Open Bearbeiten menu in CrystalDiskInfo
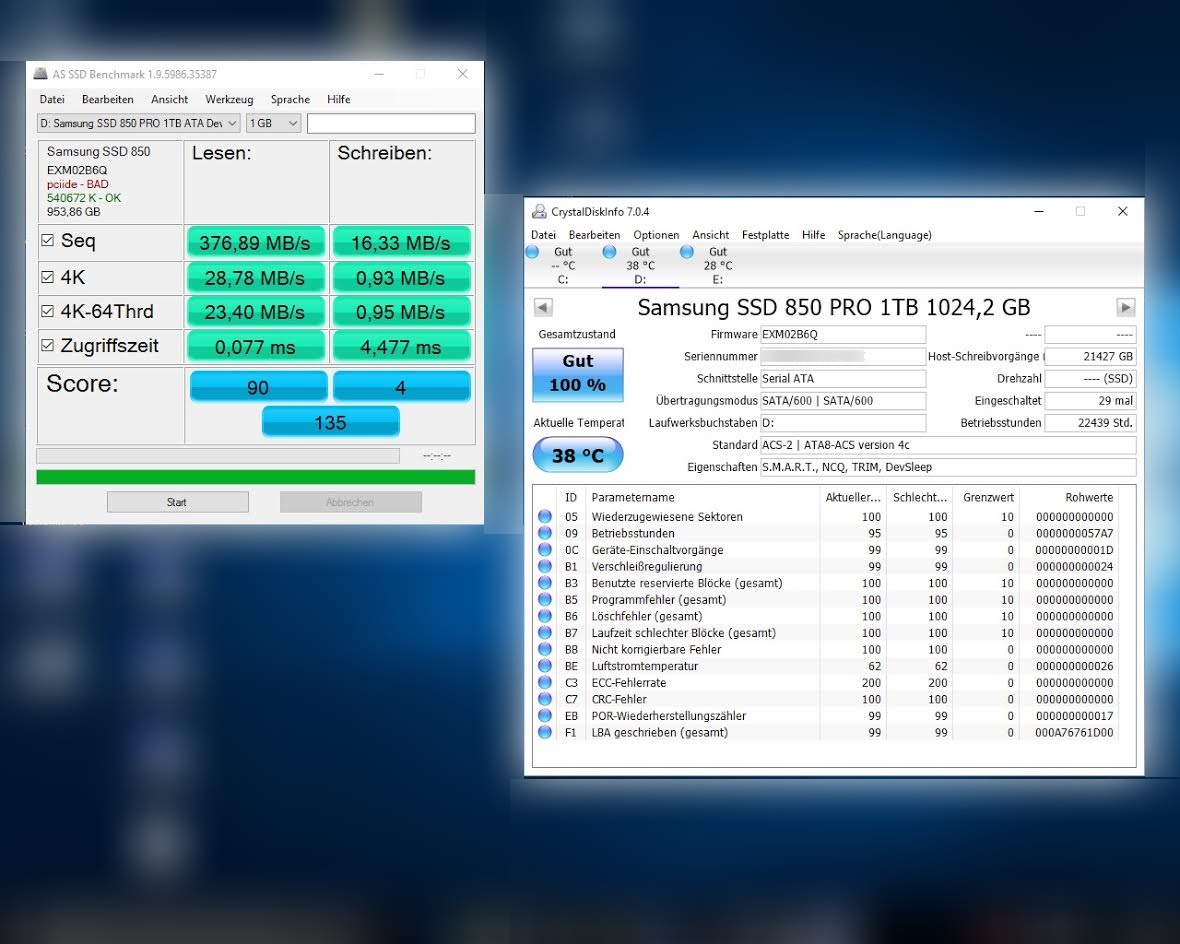This screenshot has width=1180, height=944. click(595, 235)
